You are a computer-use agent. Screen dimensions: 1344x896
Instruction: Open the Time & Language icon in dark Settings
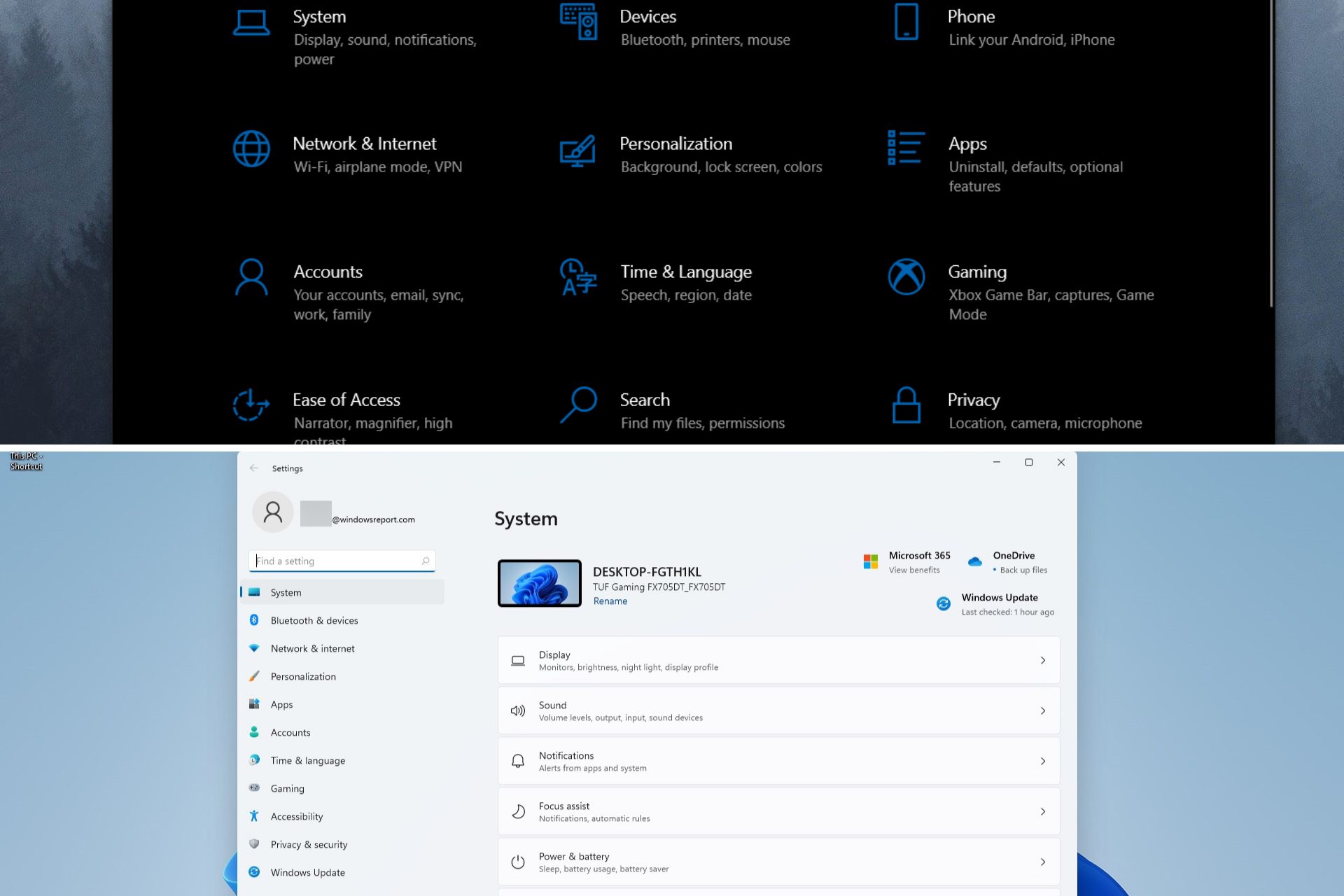tap(578, 277)
